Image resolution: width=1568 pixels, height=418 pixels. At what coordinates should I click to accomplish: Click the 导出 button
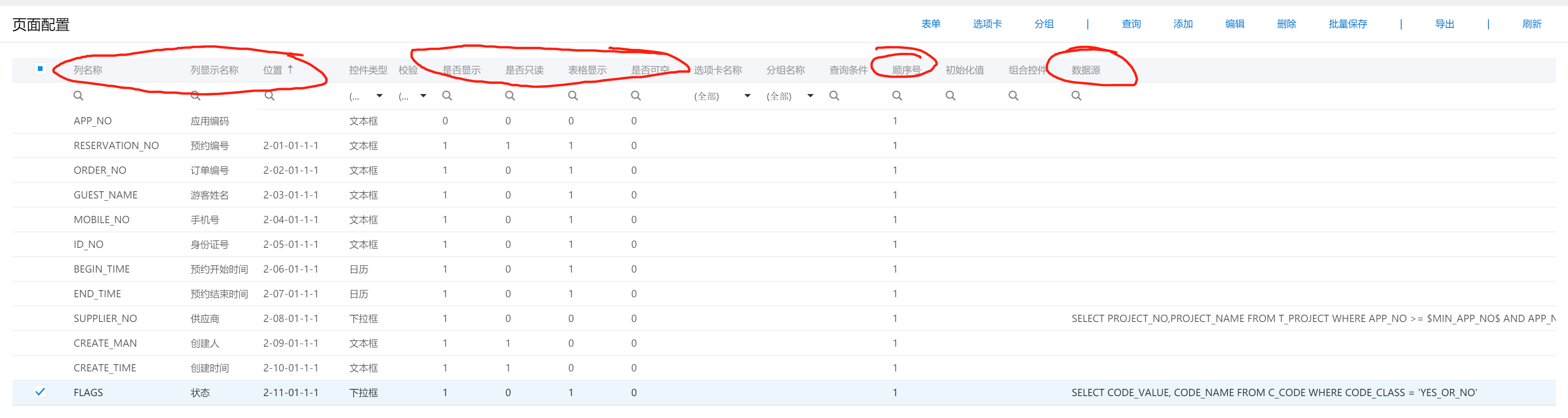pyautogui.click(x=1444, y=24)
